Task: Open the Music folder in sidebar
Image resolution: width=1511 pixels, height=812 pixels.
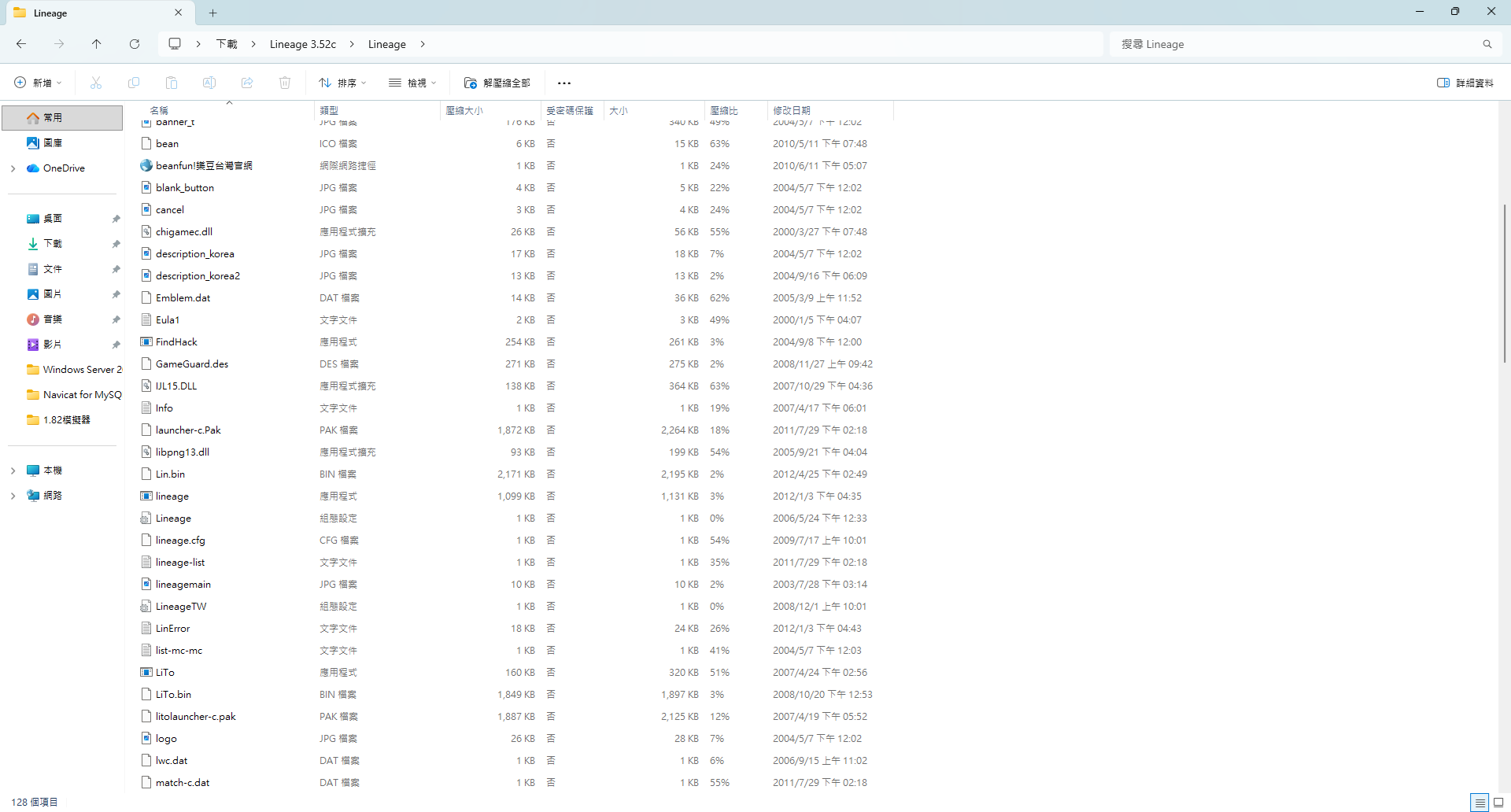Action: [44, 319]
